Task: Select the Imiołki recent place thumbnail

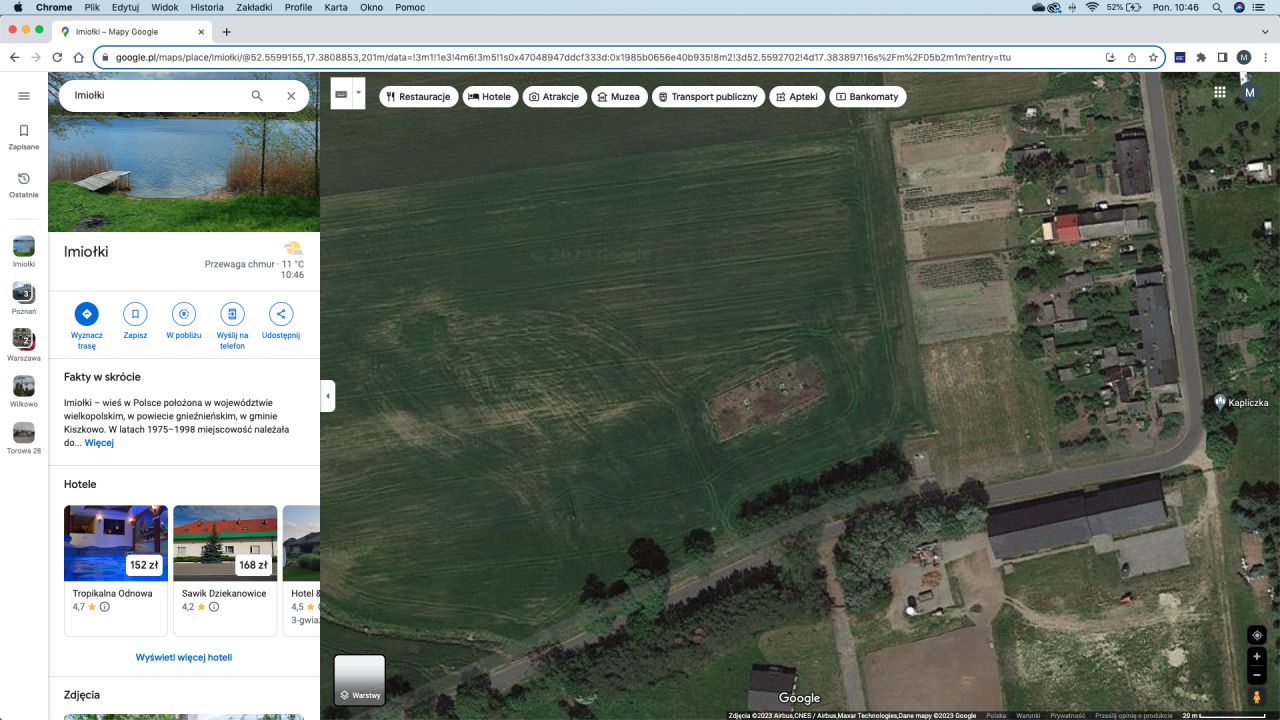Action: 24,252
